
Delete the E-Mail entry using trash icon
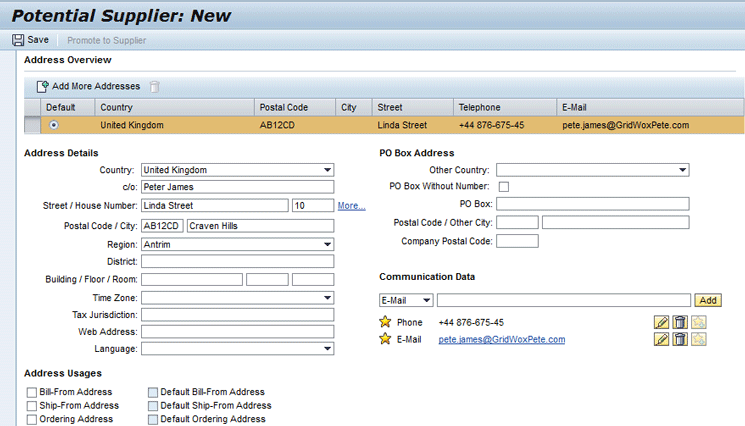(680, 339)
